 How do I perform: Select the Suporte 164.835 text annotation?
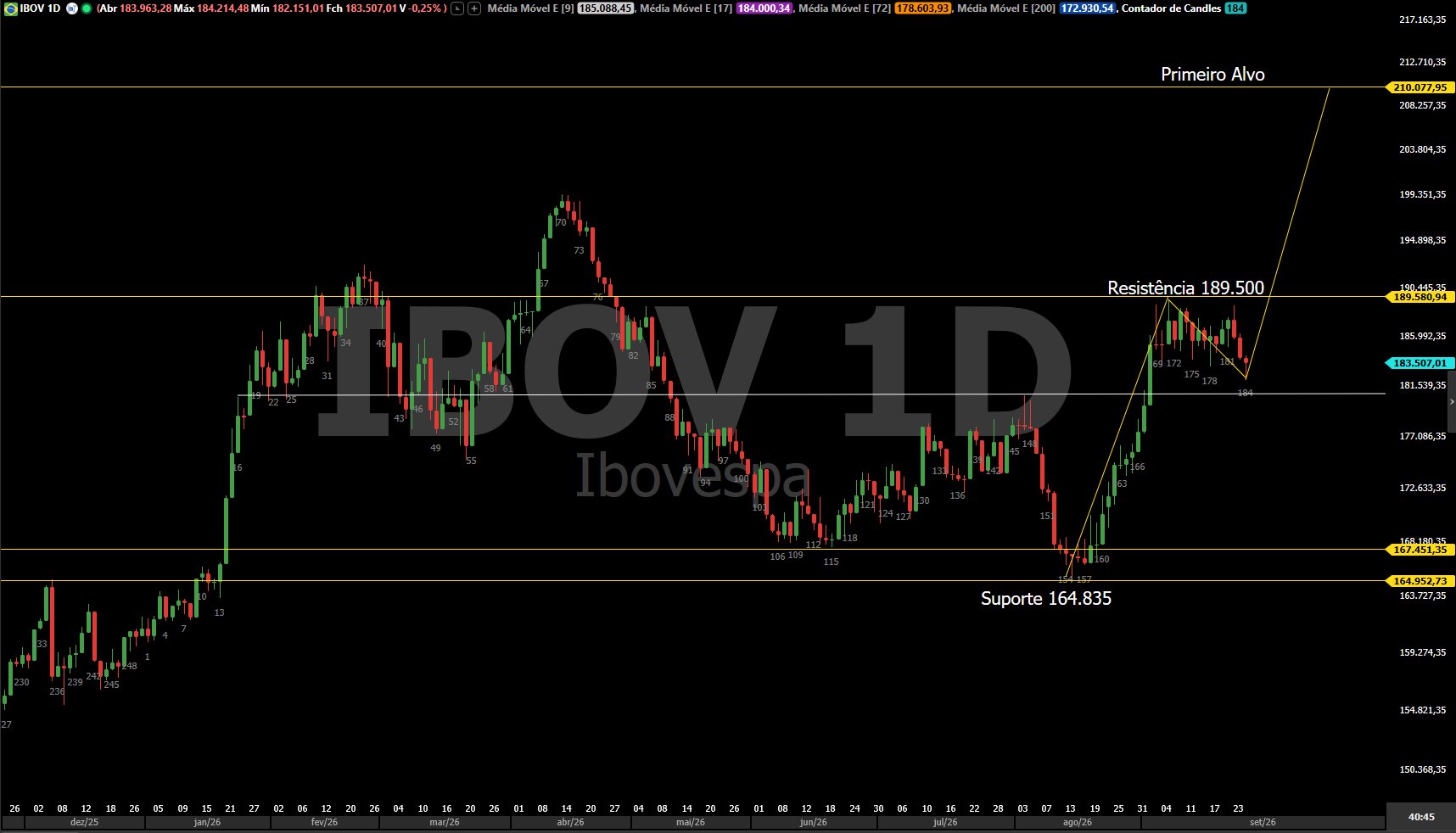tap(1045, 599)
